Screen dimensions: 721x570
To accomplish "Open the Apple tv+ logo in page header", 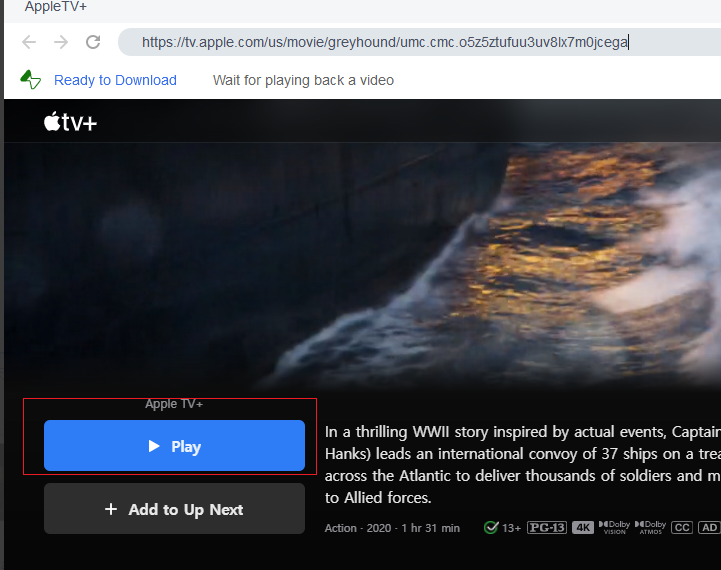I will pos(70,122).
